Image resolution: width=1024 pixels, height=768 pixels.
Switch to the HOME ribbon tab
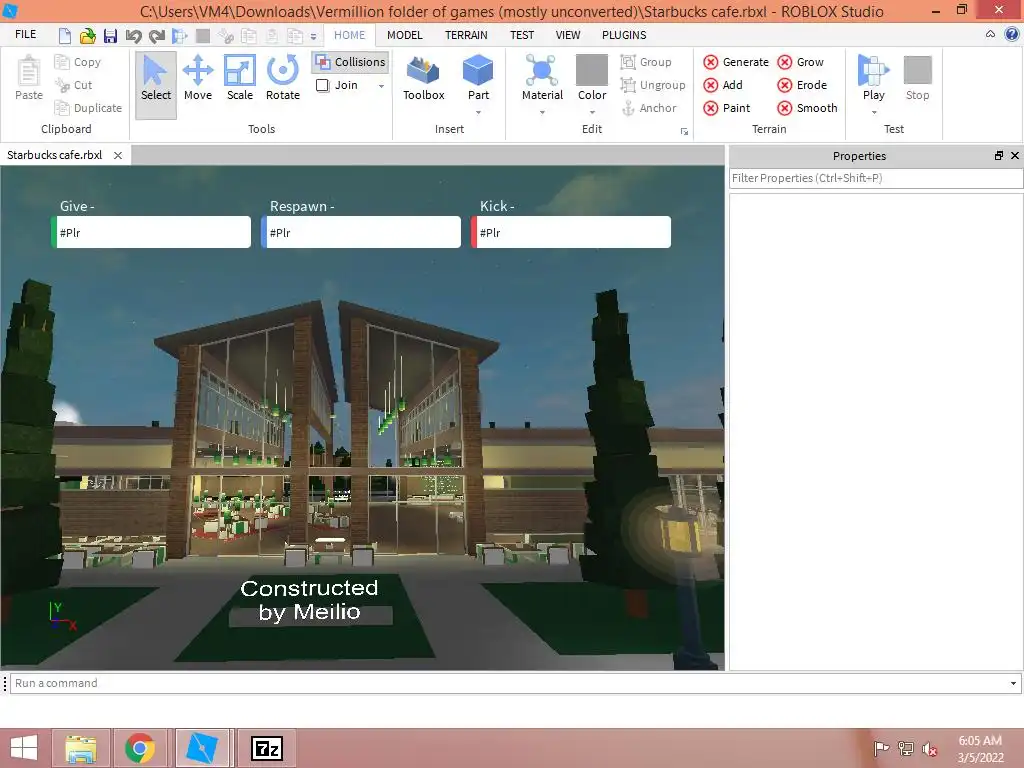[349, 35]
